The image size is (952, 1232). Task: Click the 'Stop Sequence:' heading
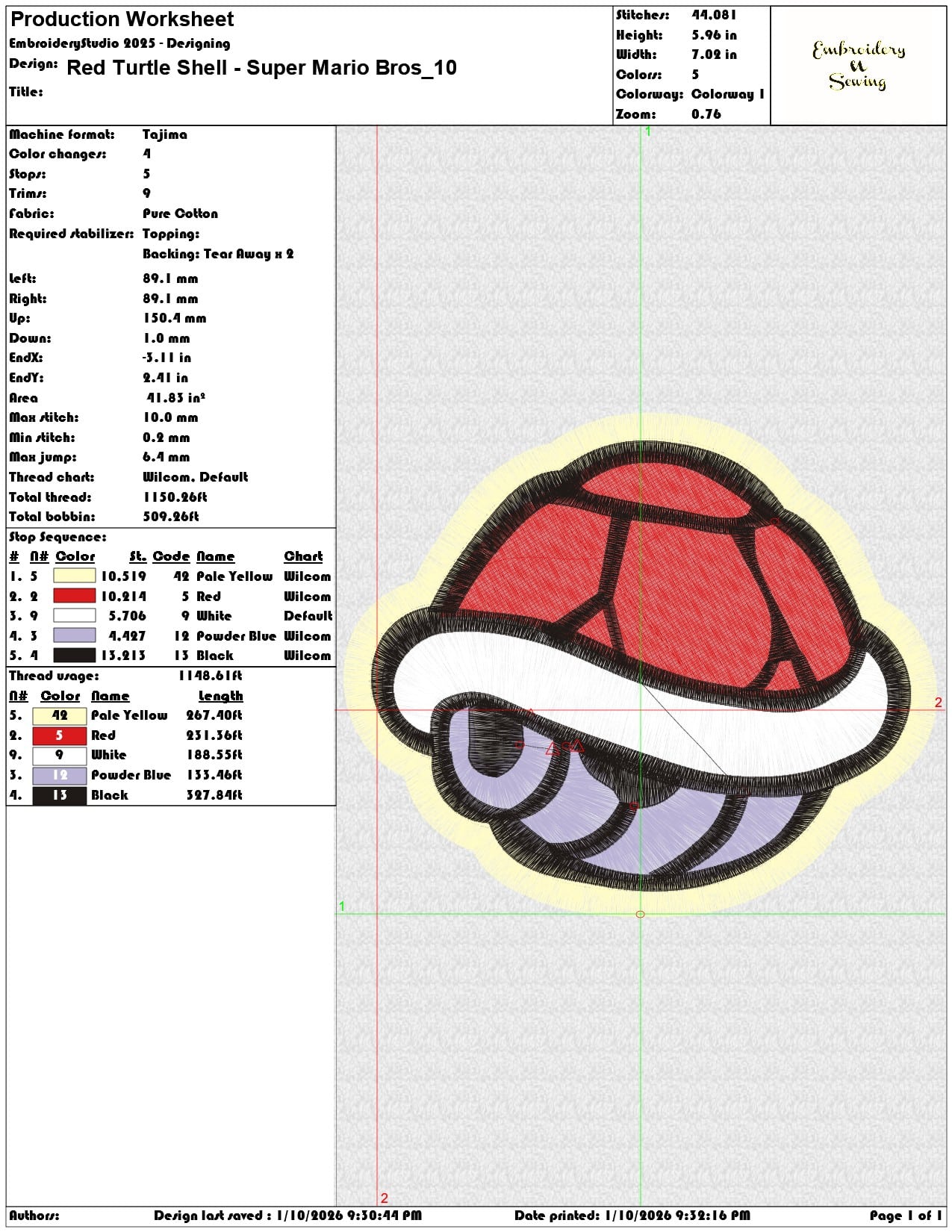(x=57, y=537)
